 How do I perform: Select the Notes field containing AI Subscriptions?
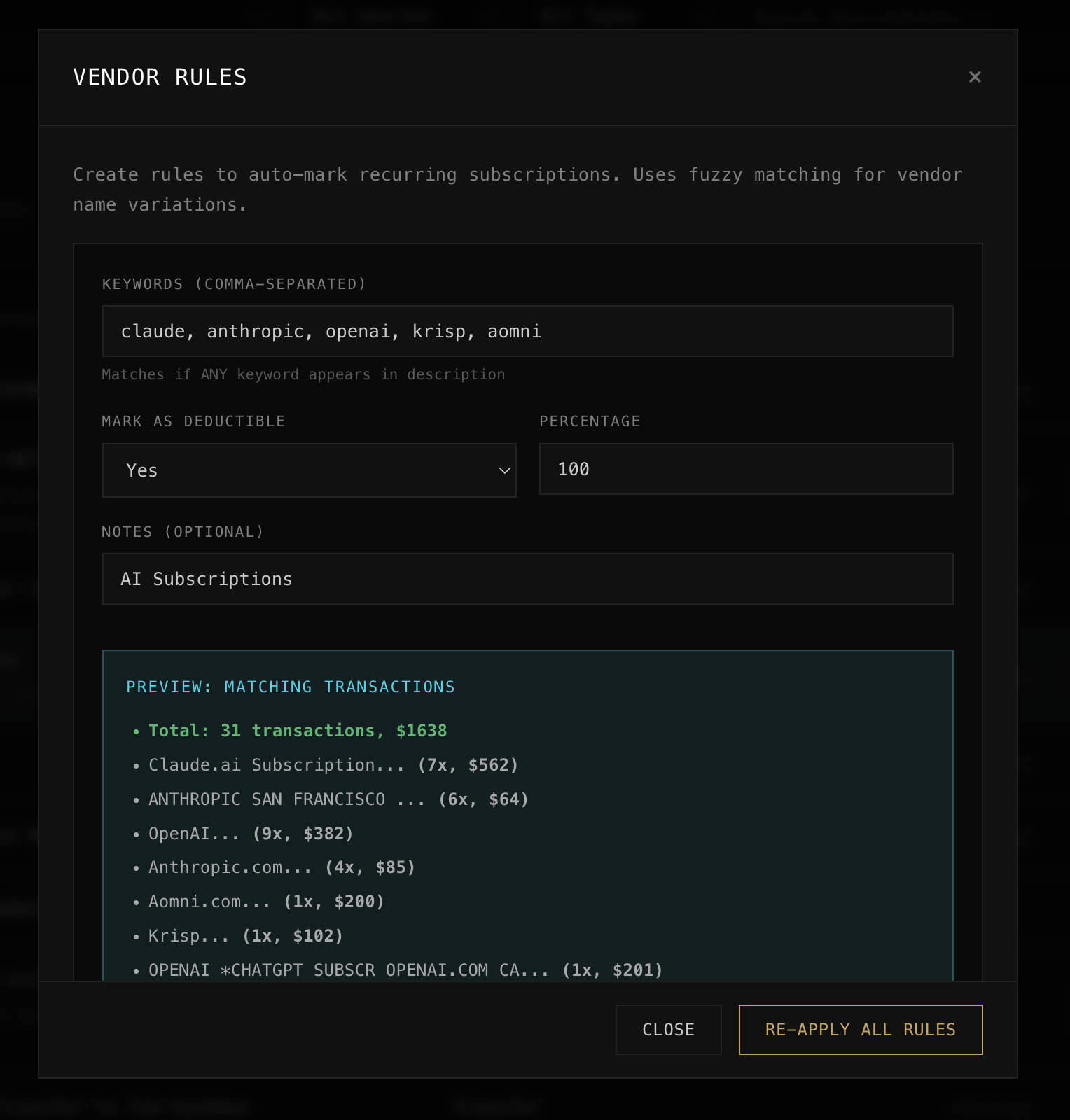click(x=527, y=579)
